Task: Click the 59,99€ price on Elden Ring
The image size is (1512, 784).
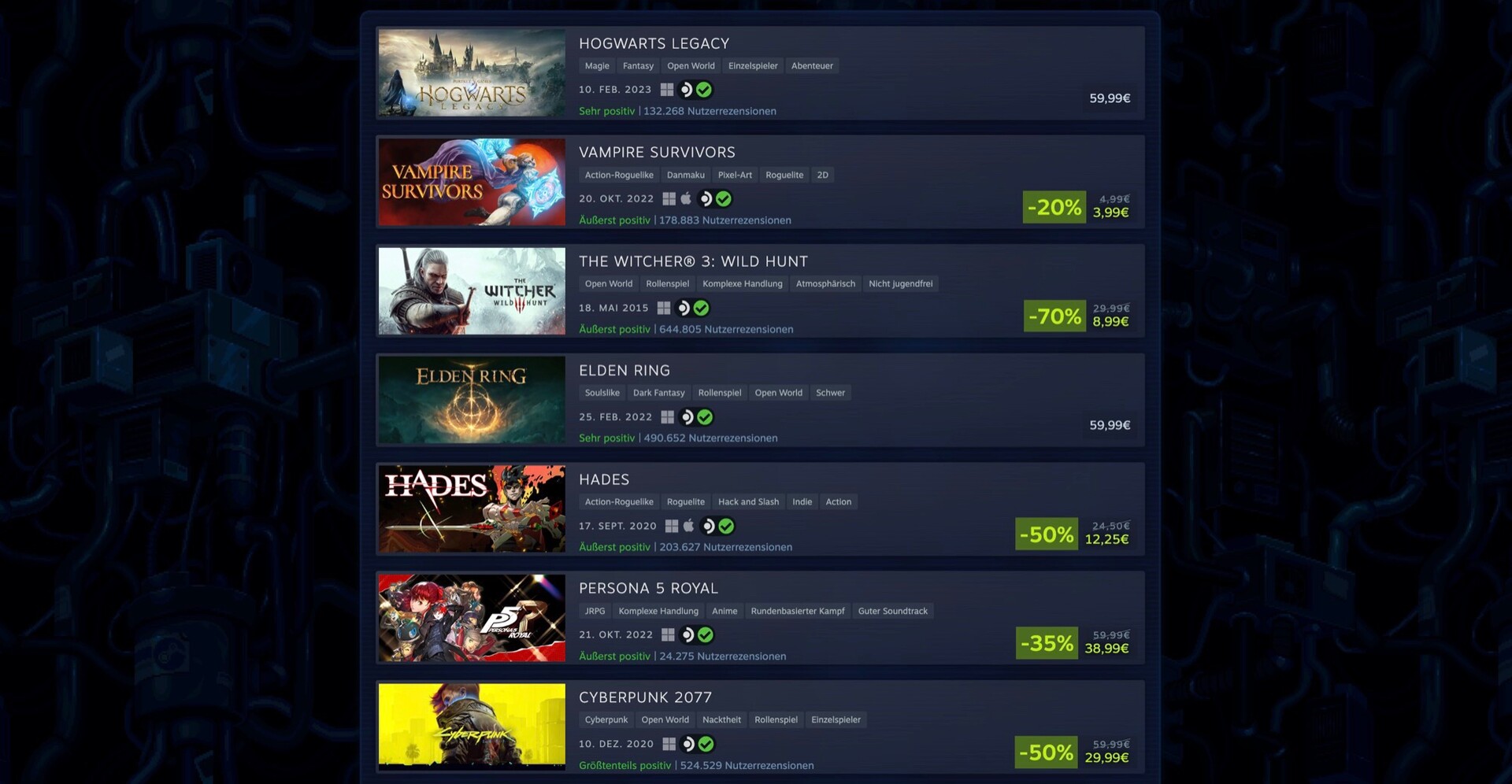Action: click(x=1110, y=425)
